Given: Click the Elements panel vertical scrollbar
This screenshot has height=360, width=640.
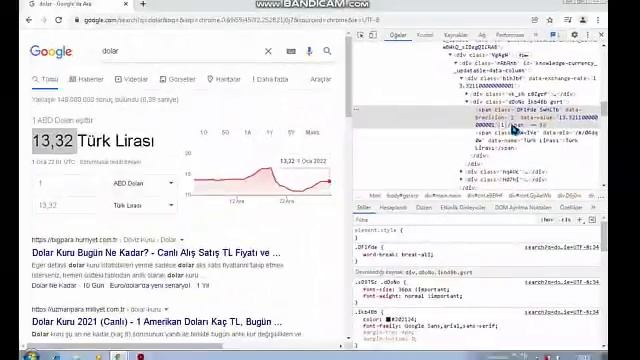Looking at the screenshot, I should (604, 109).
